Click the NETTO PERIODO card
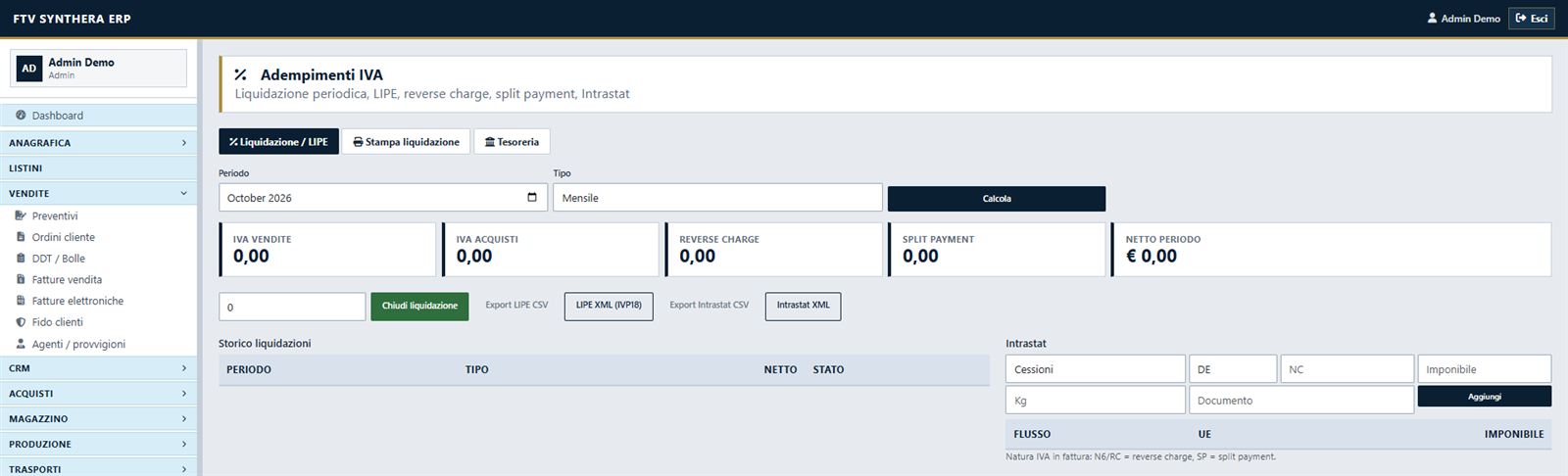 [1331, 250]
